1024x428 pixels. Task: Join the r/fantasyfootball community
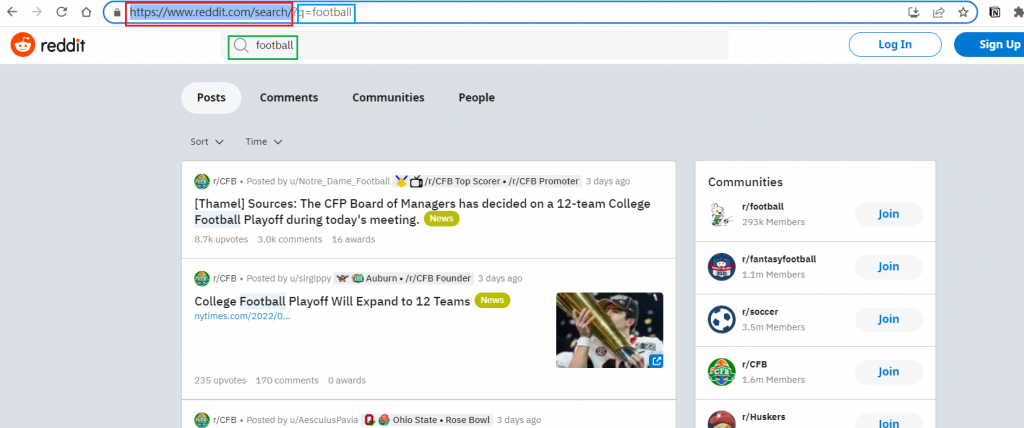pyautogui.click(x=888, y=267)
